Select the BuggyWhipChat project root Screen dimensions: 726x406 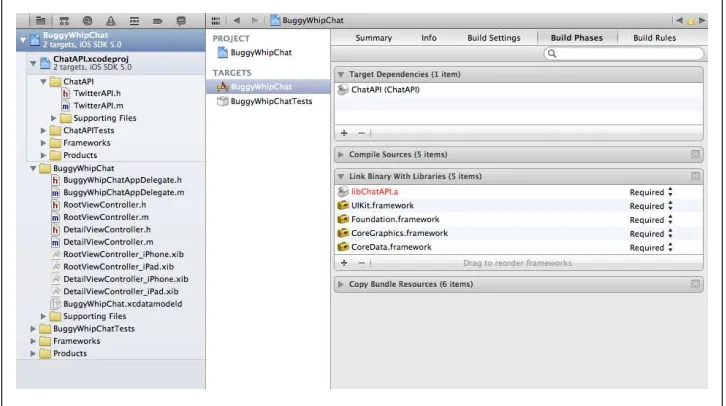(x=111, y=40)
